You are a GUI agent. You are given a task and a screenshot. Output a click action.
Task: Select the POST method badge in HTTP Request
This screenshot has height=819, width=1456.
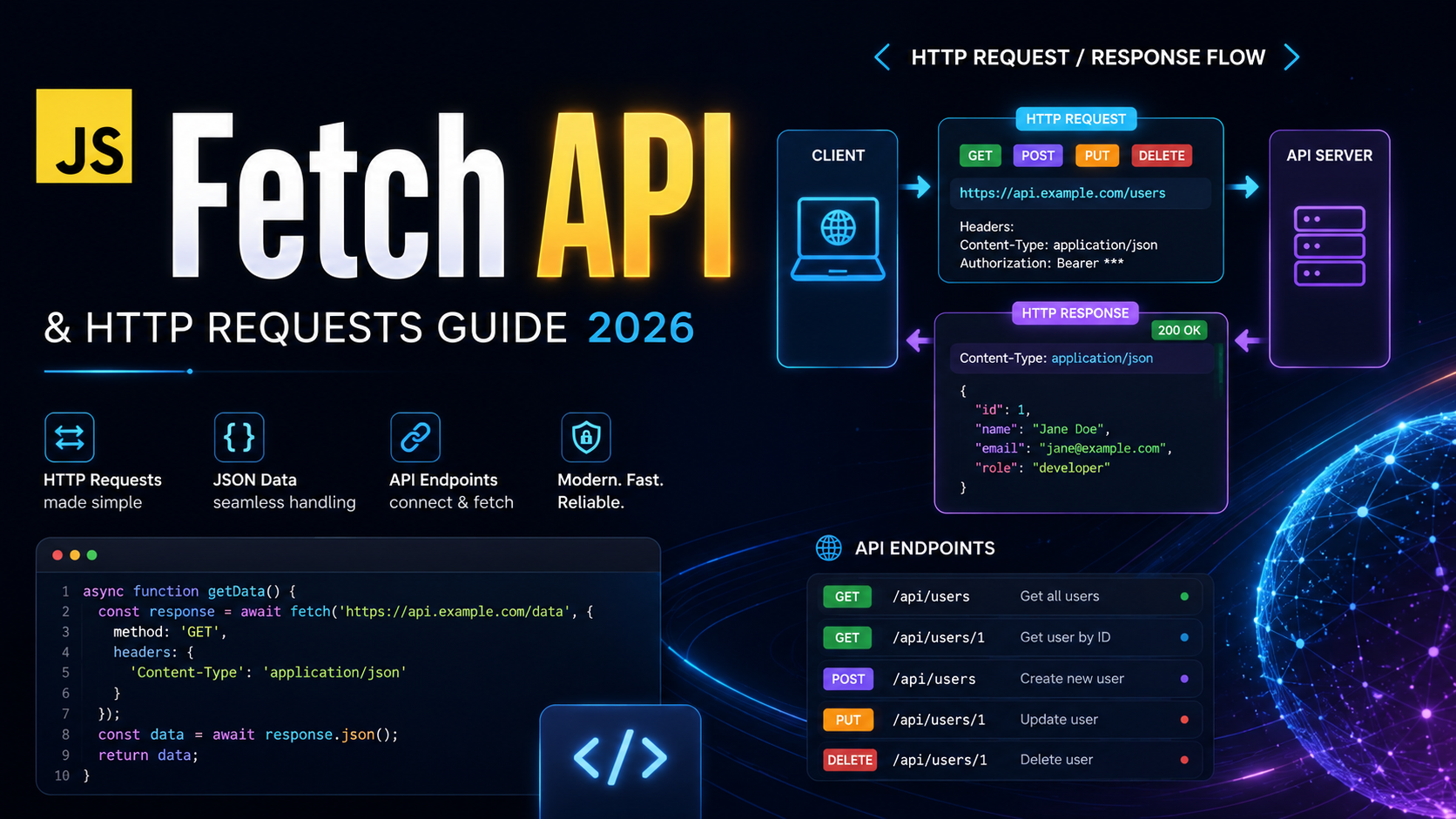1038,156
